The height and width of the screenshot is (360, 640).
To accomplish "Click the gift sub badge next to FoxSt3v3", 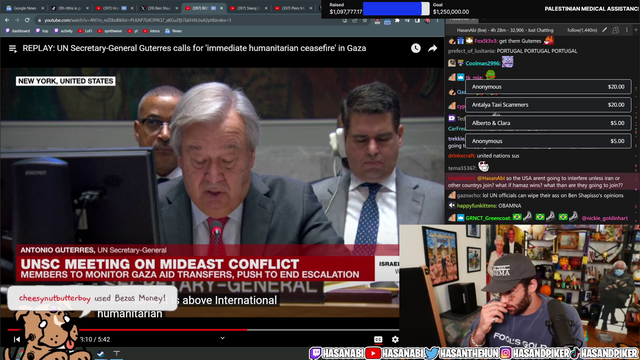I will [x=460, y=41].
